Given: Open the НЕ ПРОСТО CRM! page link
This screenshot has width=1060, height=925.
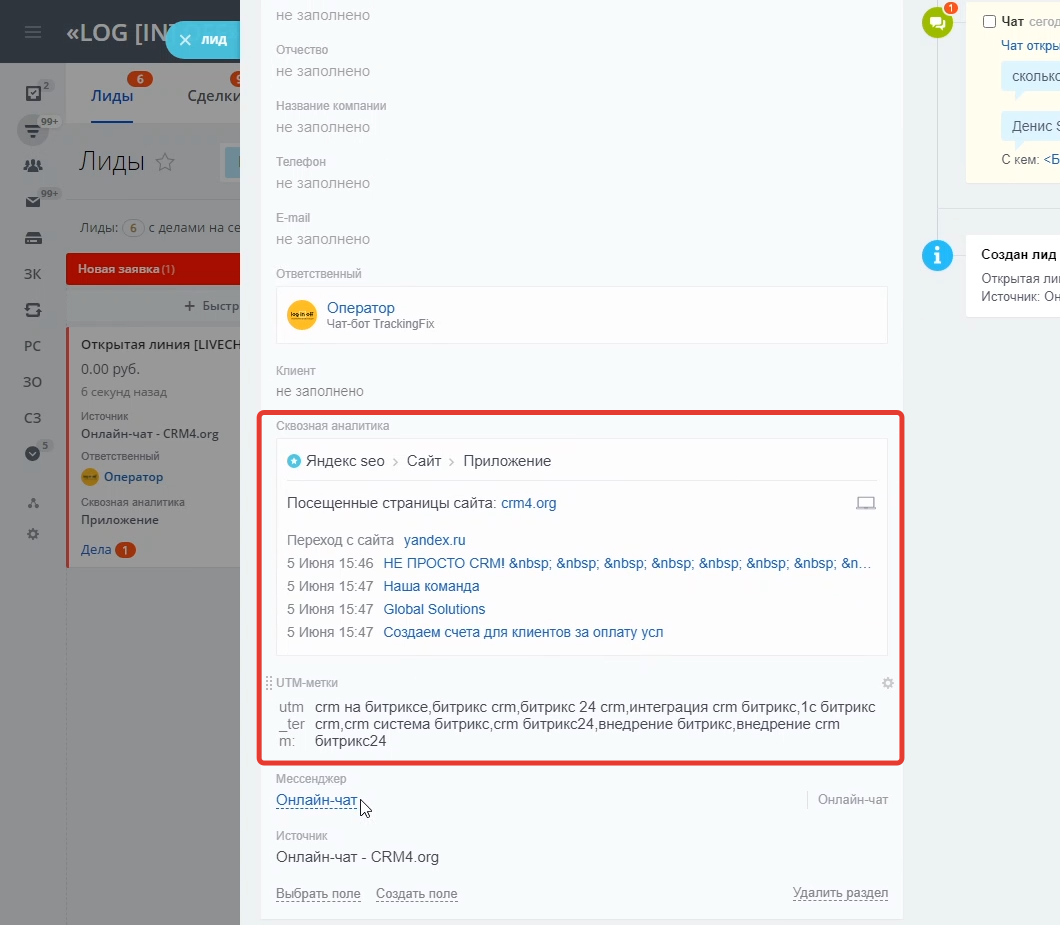Looking at the screenshot, I should (627, 563).
